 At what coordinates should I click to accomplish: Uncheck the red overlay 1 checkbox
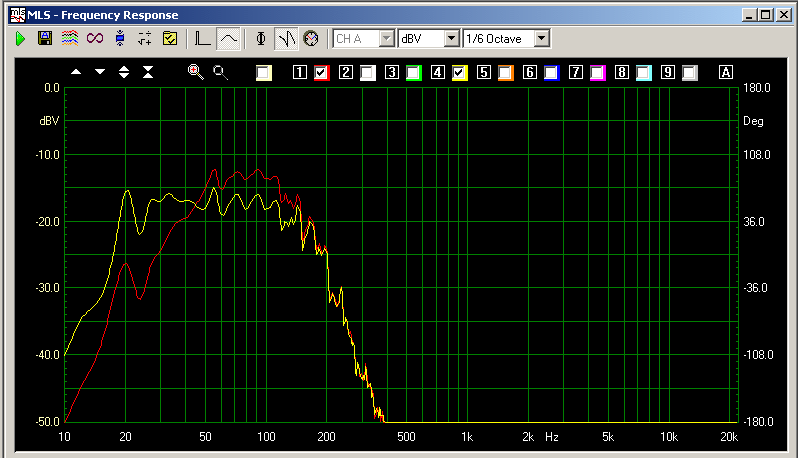click(x=321, y=72)
